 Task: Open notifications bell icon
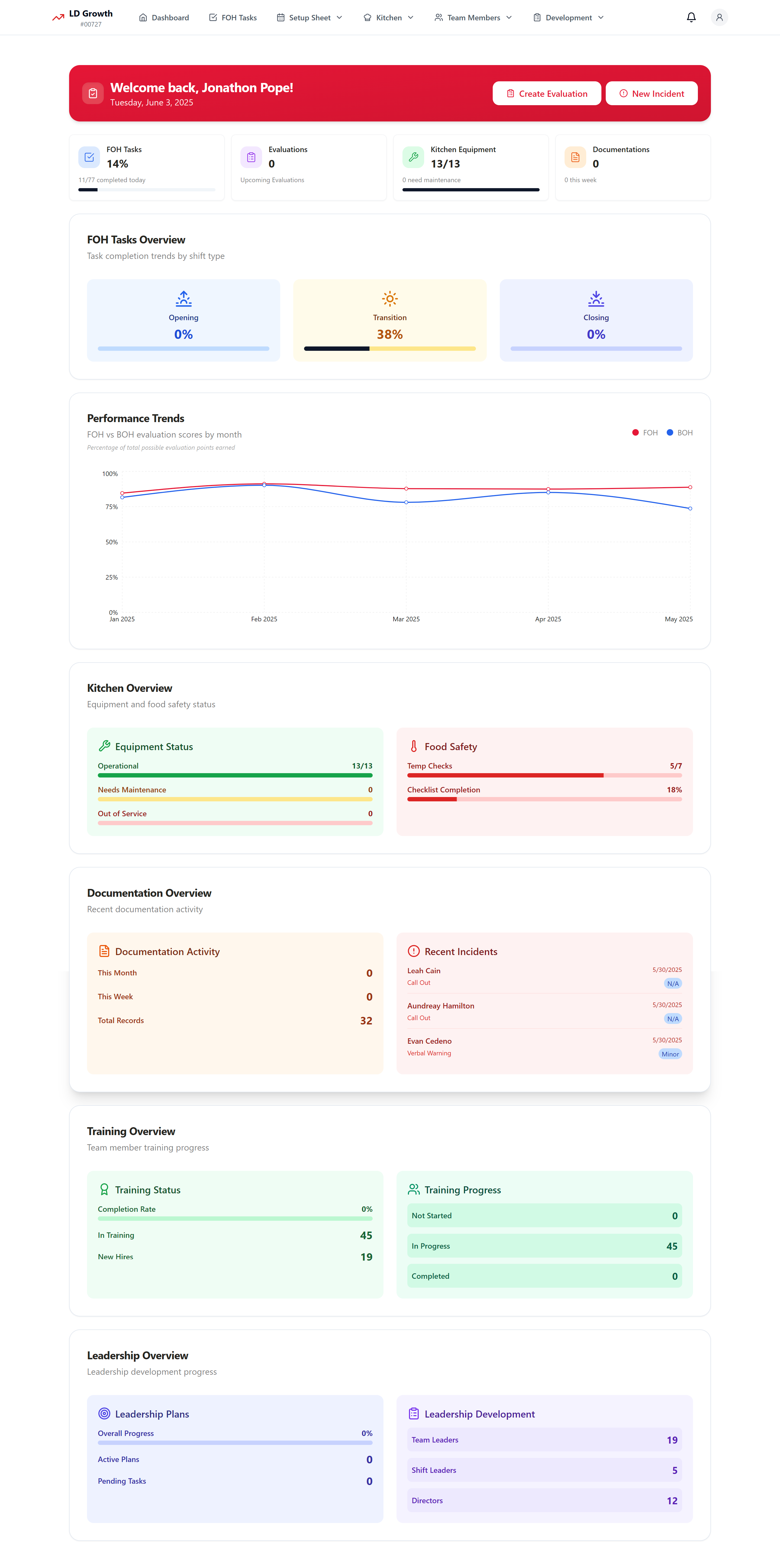691,18
